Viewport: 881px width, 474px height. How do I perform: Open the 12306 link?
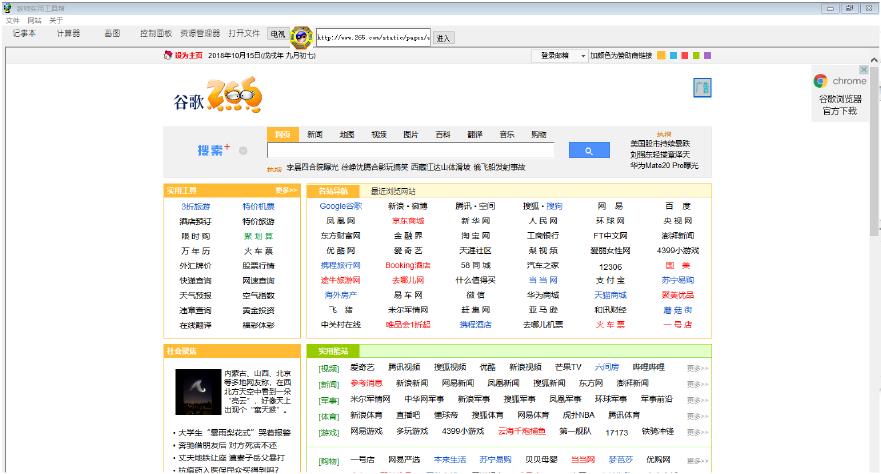[610, 267]
